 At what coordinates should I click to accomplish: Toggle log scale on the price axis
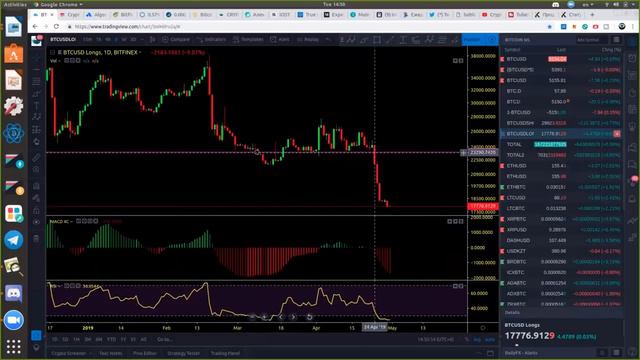point(477,340)
